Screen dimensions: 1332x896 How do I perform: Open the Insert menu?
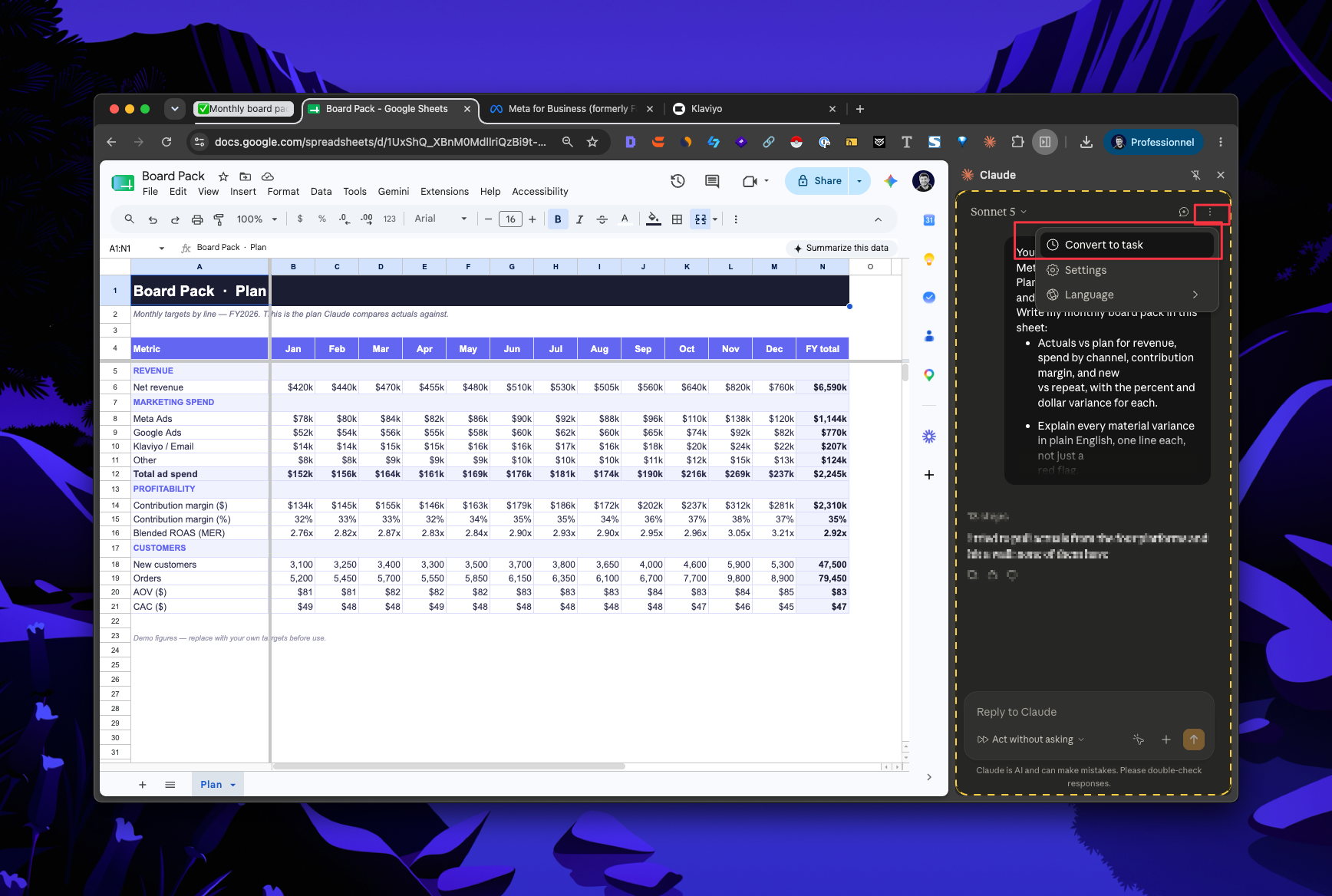(x=243, y=192)
